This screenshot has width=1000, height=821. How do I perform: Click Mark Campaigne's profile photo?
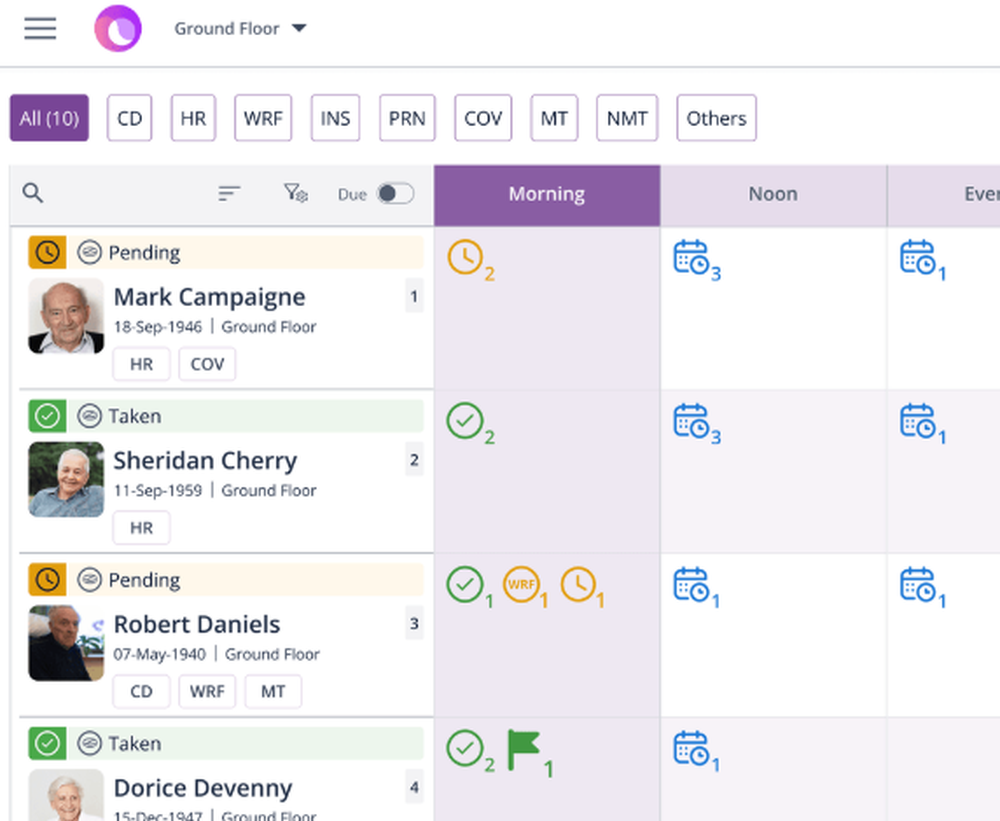65,316
